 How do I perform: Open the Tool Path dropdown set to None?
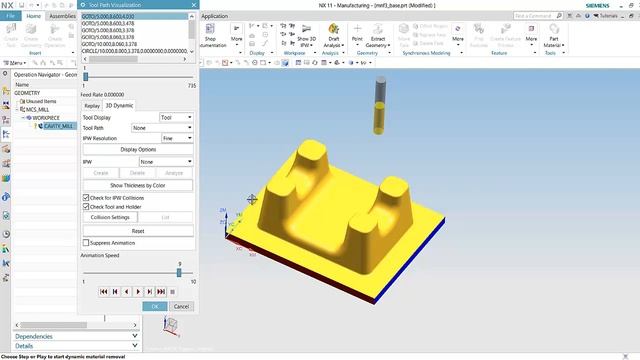(x=162, y=128)
